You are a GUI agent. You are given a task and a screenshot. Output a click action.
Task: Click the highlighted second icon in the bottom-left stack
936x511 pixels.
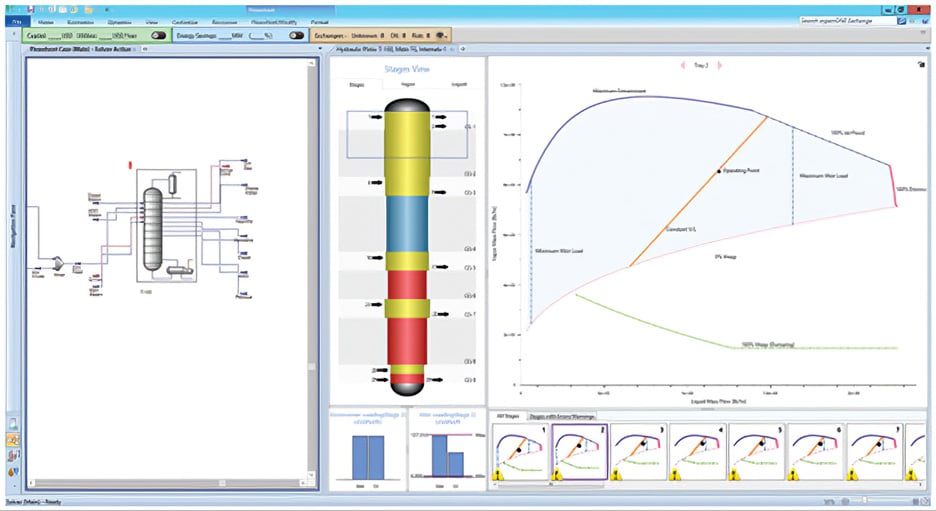12,439
